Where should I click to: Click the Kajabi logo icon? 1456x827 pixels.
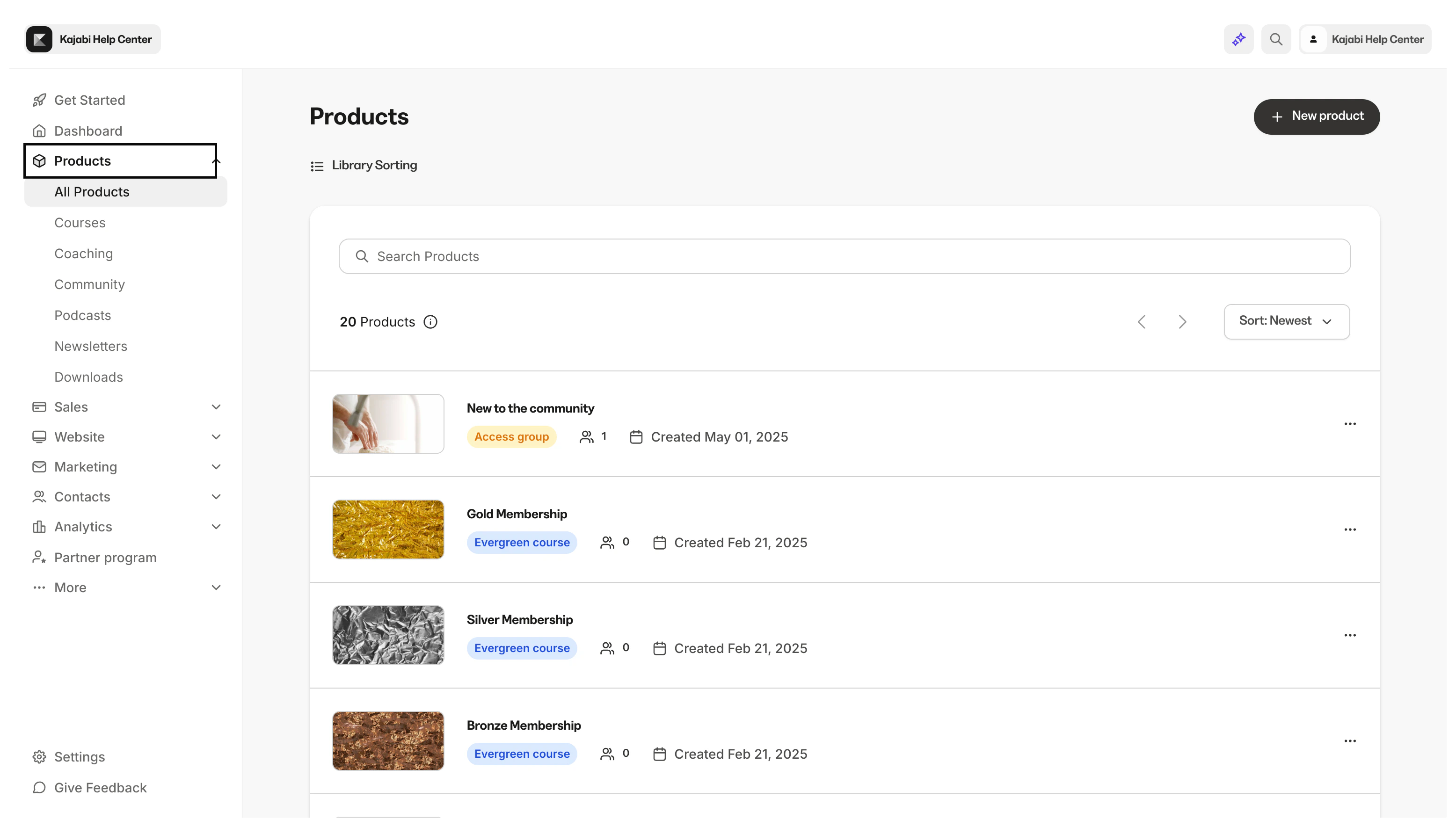tap(39, 39)
